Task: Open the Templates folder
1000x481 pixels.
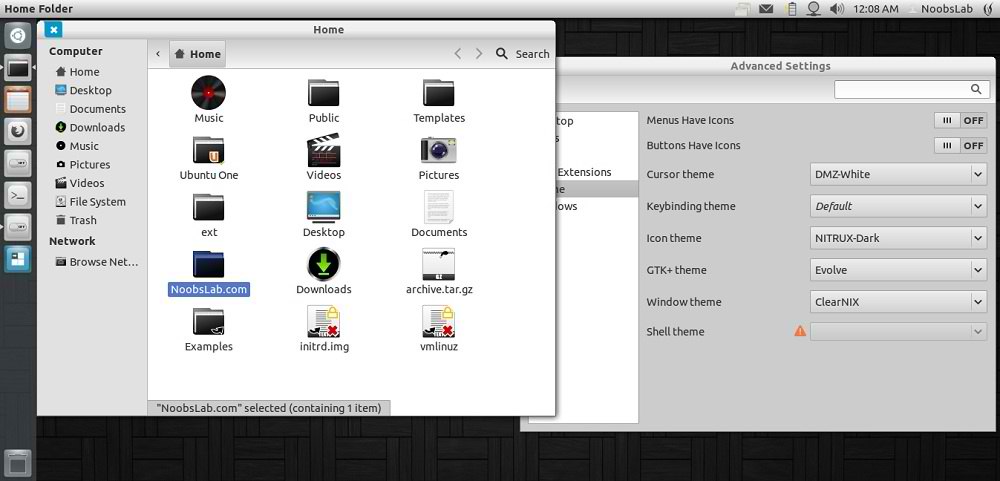Action: pos(439,92)
